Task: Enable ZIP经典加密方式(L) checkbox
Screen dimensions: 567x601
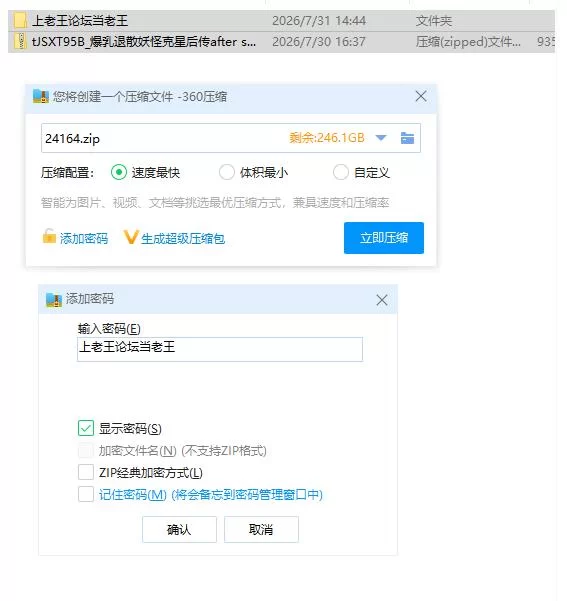Action: click(86, 472)
